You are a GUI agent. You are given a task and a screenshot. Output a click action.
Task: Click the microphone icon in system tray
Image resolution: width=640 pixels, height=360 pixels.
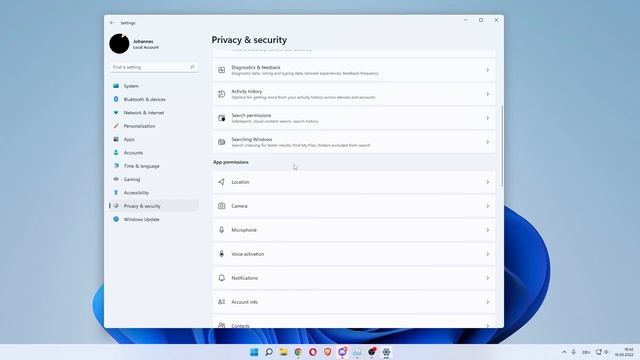[x=574, y=352]
